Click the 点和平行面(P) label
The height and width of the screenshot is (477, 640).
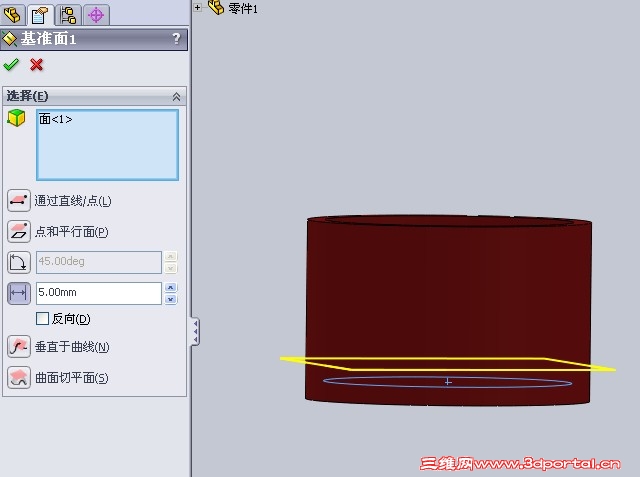pyautogui.click(x=72, y=232)
